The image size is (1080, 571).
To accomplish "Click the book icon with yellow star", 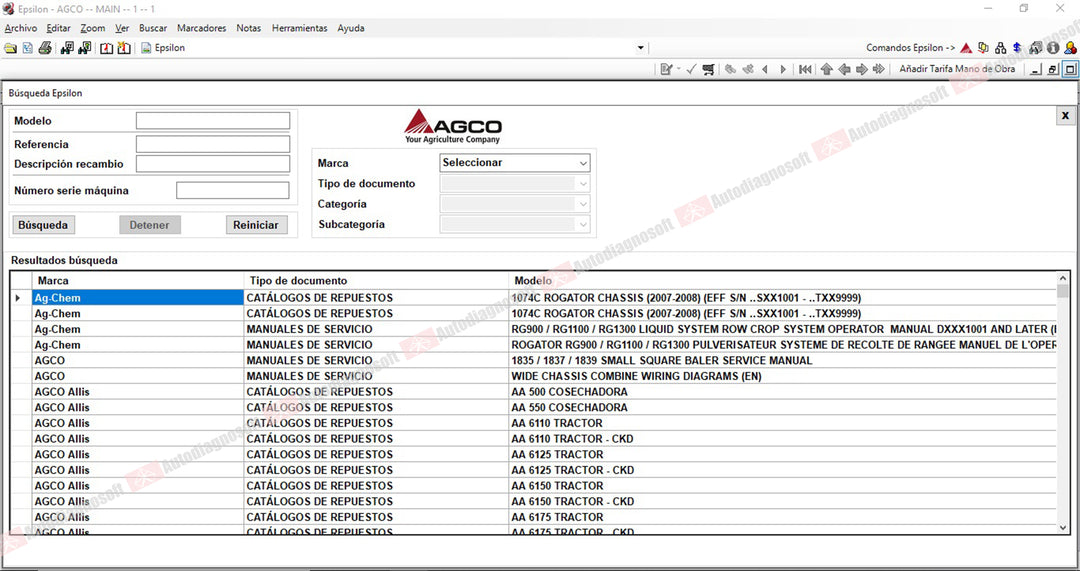I will 123,48.
